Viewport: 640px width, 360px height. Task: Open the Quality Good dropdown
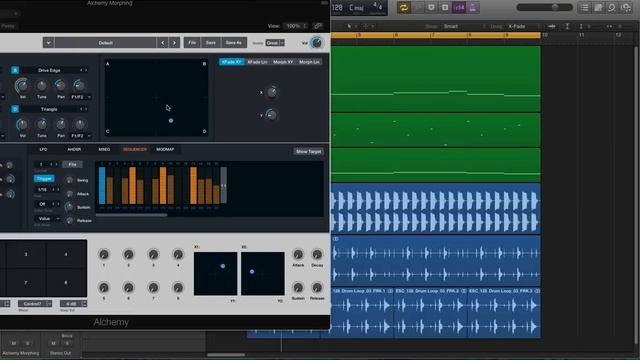275,42
